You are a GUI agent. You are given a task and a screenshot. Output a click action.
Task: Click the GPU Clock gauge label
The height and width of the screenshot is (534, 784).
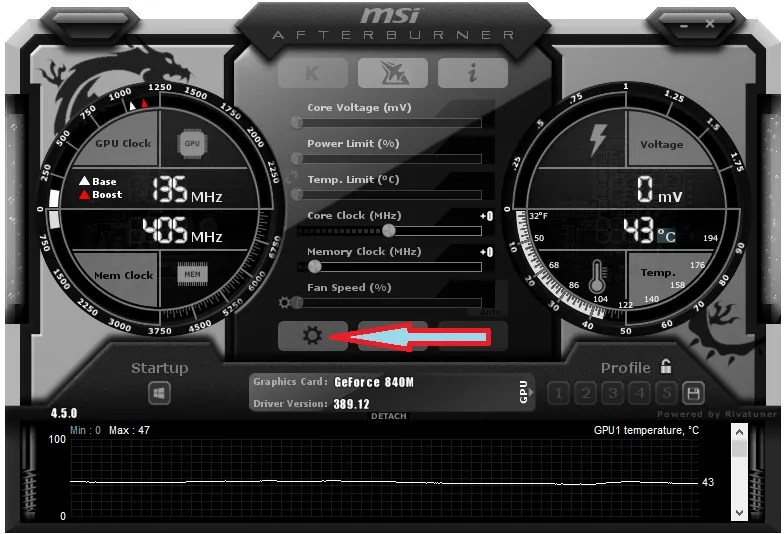point(123,144)
